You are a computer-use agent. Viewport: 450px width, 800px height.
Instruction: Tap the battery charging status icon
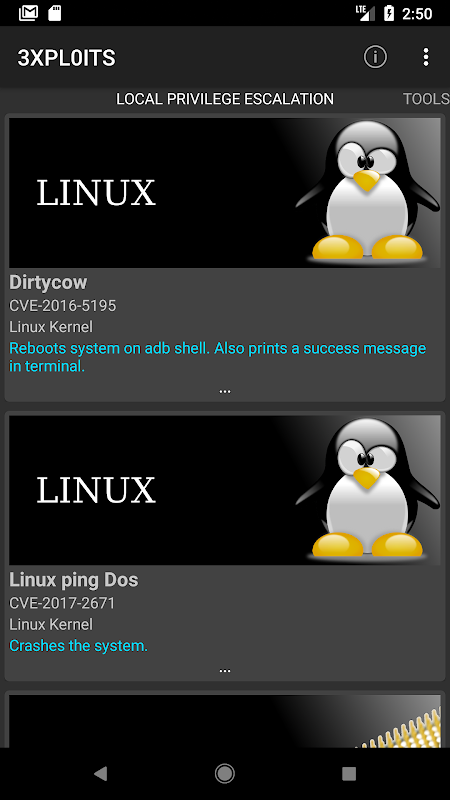tap(389, 13)
